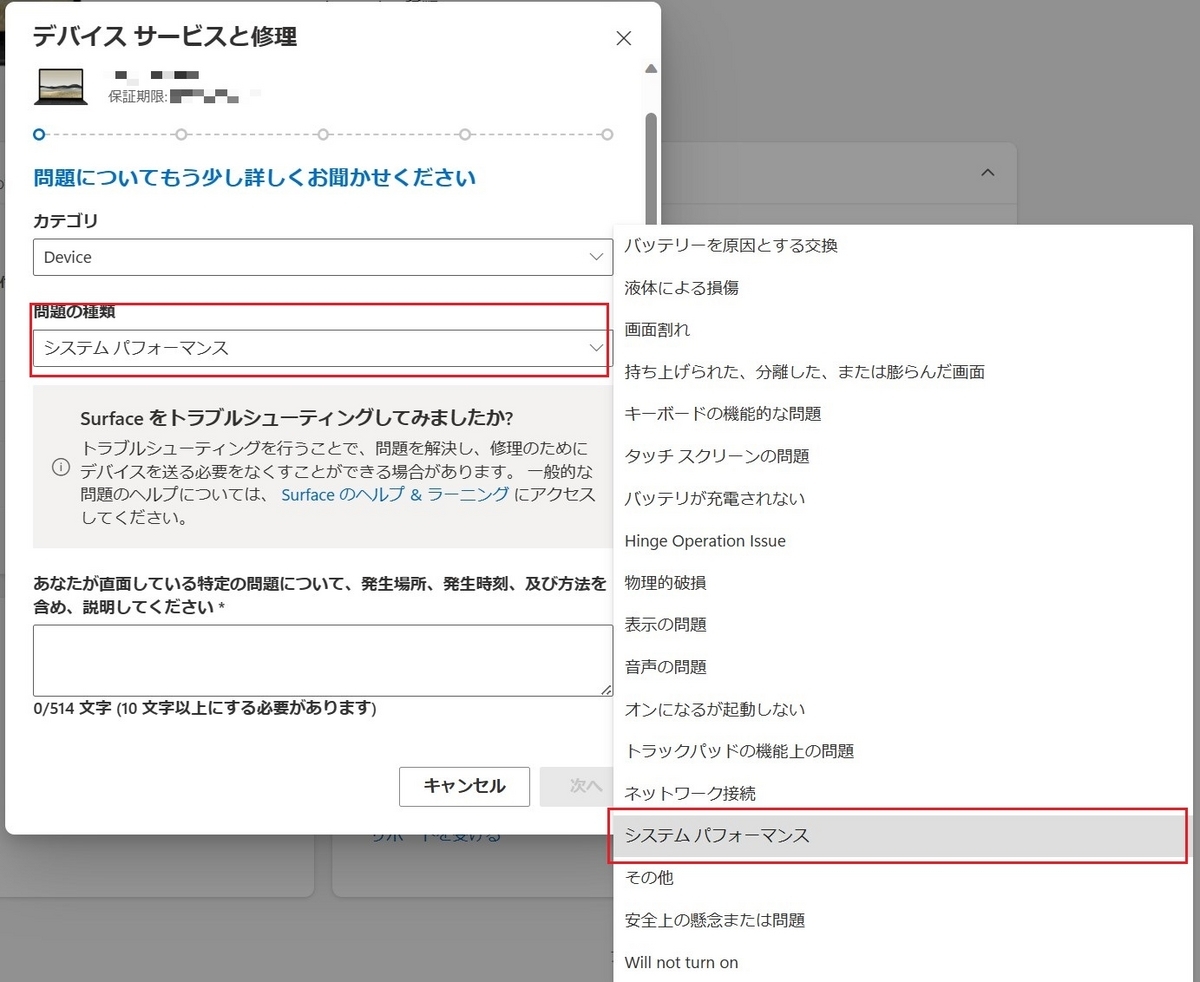This screenshot has width=1200, height=982.
Task: Select ネットワーク接続 option
Action: tap(903, 793)
